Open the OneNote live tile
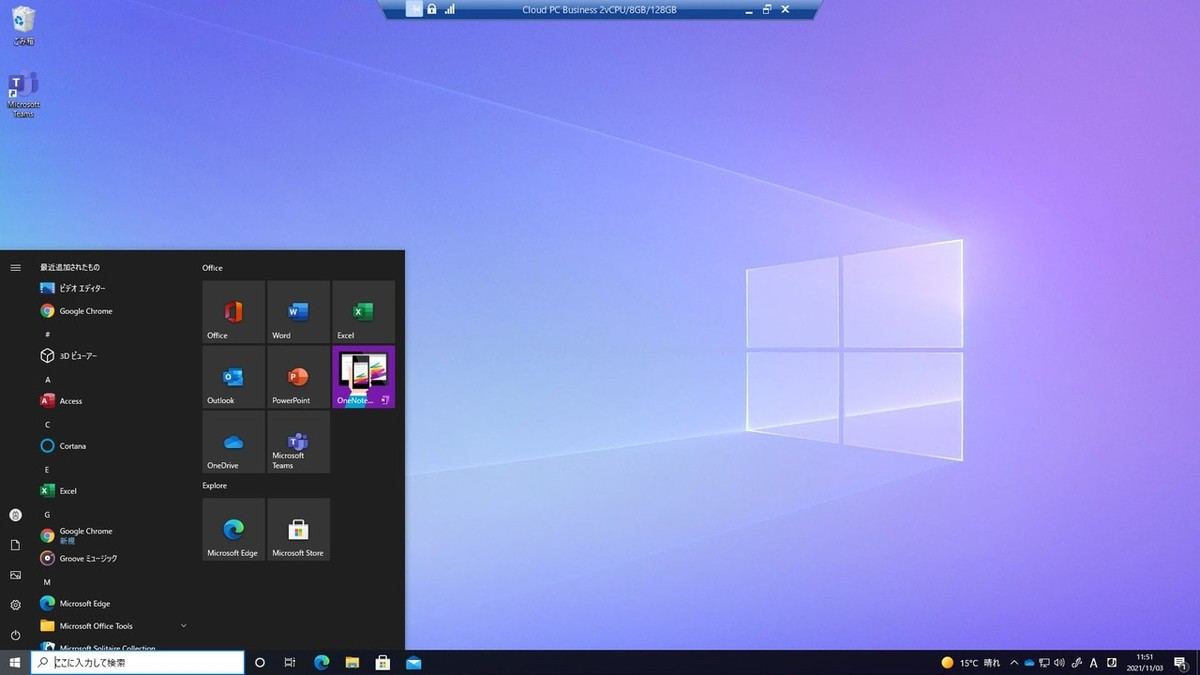This screenshot has width=1200, height=675. click(364, 377)
